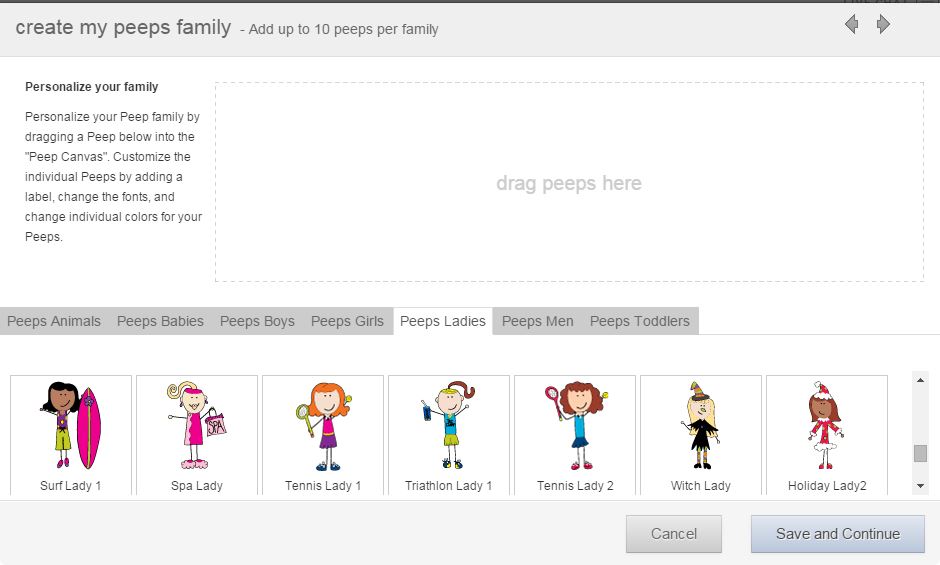Click the peep list scroll up arrow
The image size is (940, 565).
pos(920,380)
